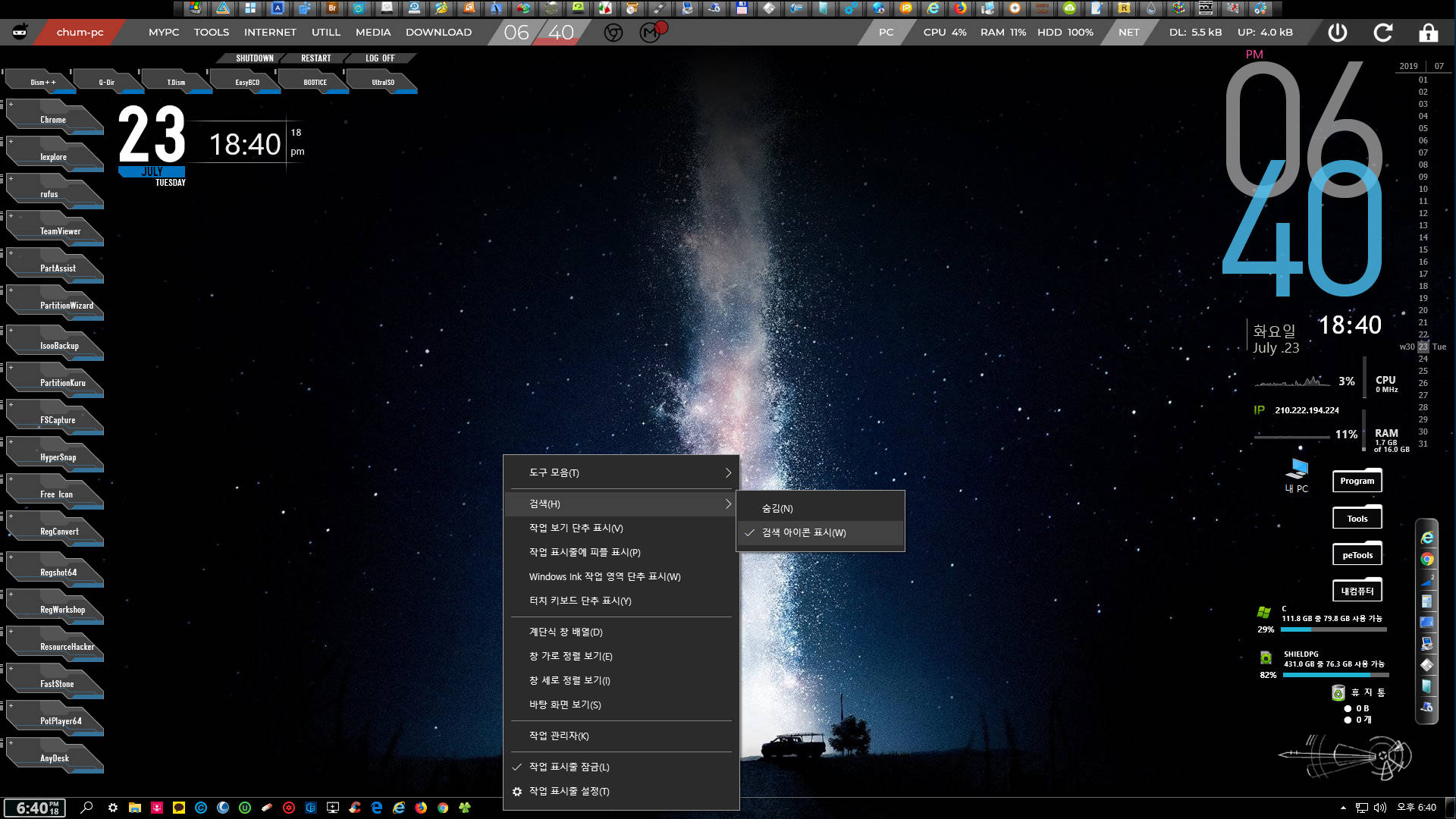This screenshot has height=819, width=1456.
Task: Click the green clover icon on the taskbar
Action: pyautogui.click(x=465, y=808)
